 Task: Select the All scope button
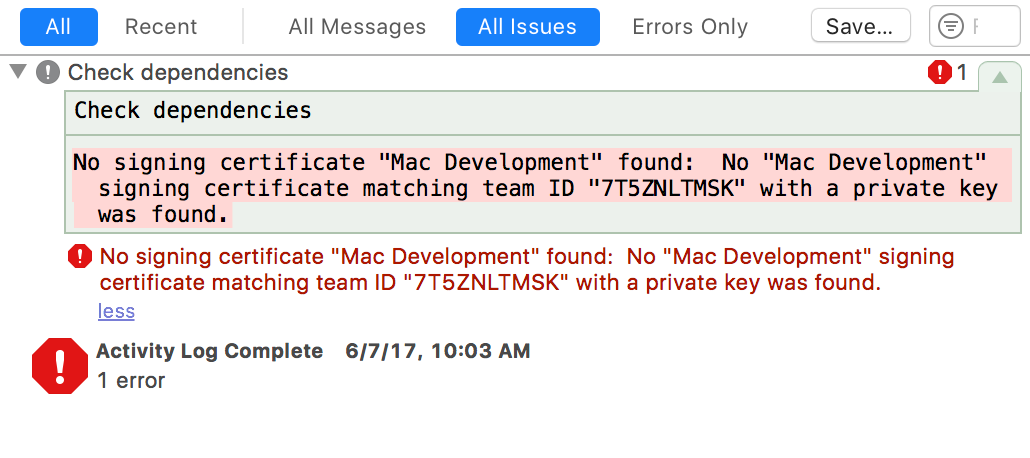coord(58,27)
